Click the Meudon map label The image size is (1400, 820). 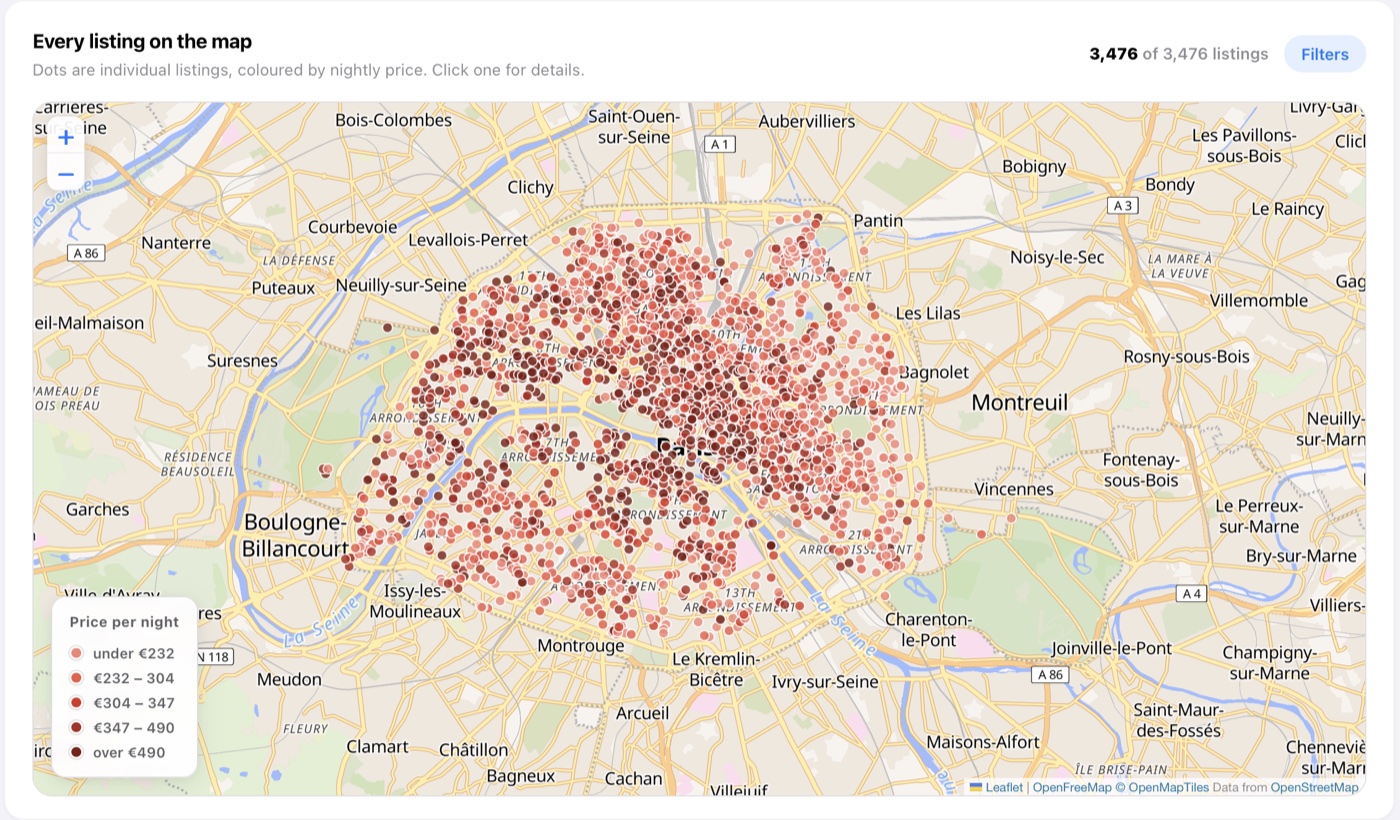click(289, 679)
